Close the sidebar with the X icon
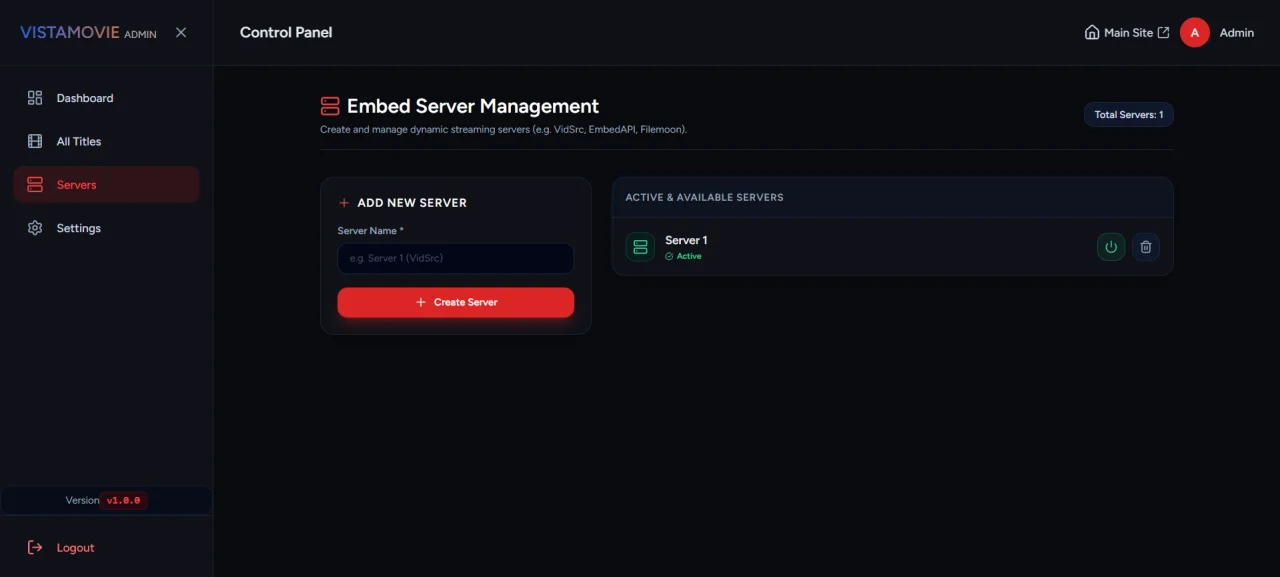1280x577 pixels. pos(181,32)
